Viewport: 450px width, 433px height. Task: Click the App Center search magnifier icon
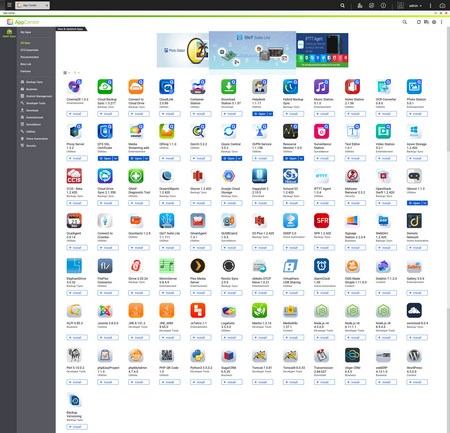[404, 22]
